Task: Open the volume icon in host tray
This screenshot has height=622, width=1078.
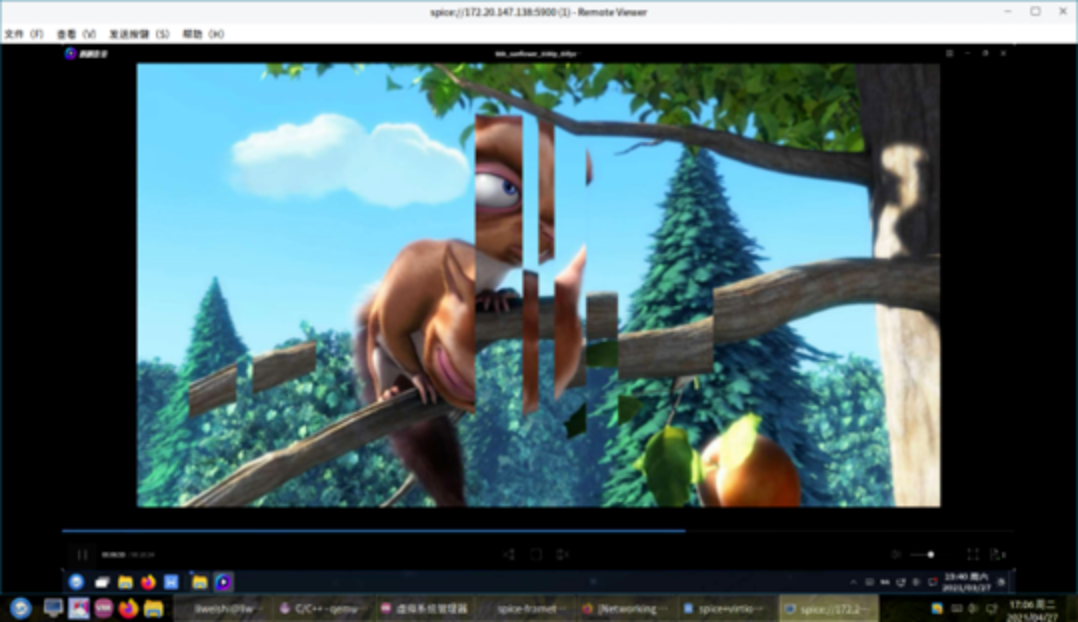Action: pyautogui.click(x=973, y=608)
